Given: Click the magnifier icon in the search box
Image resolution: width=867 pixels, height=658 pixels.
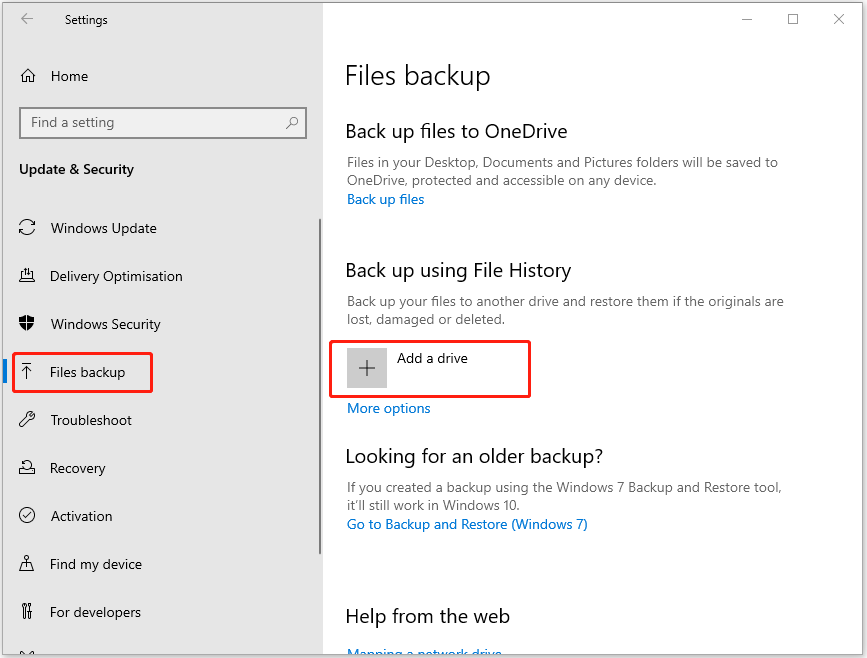Looking at the screenshot, I should [292, 123].
